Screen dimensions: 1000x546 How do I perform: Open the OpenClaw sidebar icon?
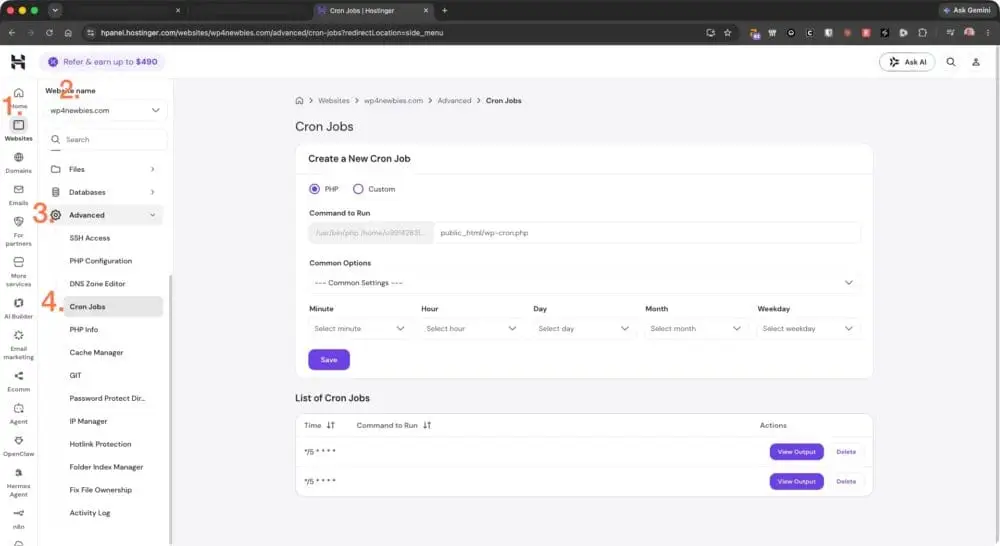point(18,441)
